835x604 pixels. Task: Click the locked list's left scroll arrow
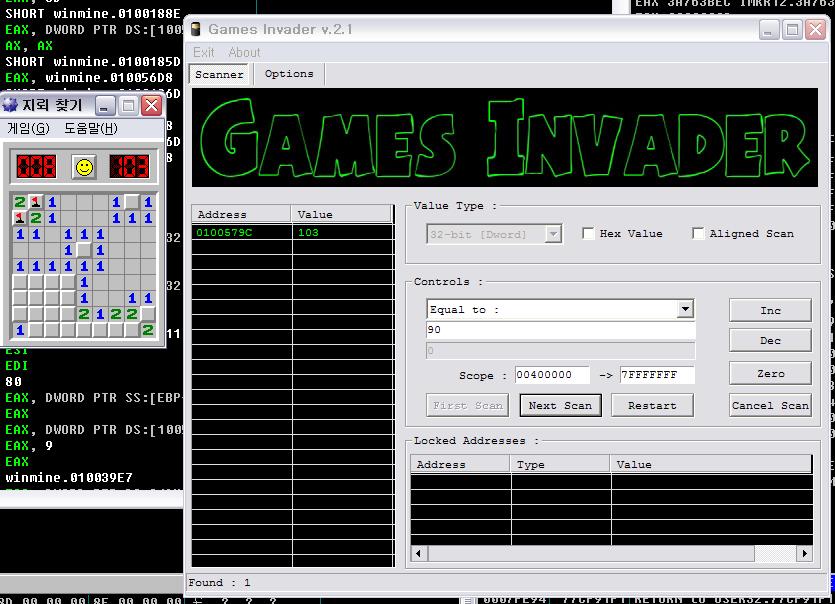pos(419,553)
